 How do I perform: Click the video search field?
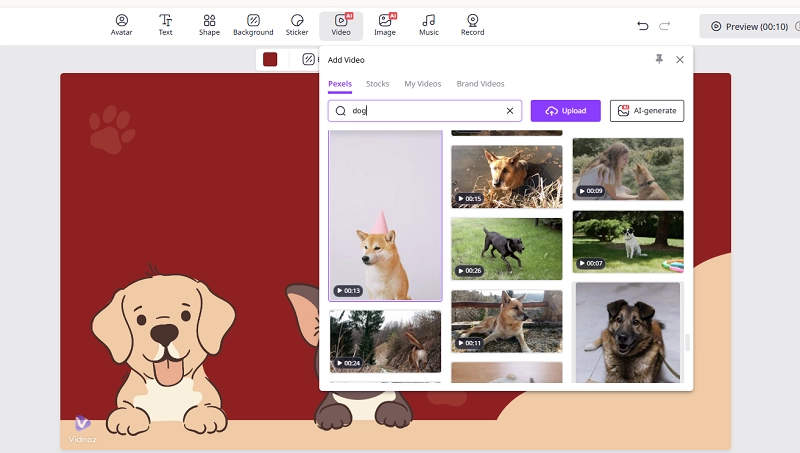pos(424,111)
